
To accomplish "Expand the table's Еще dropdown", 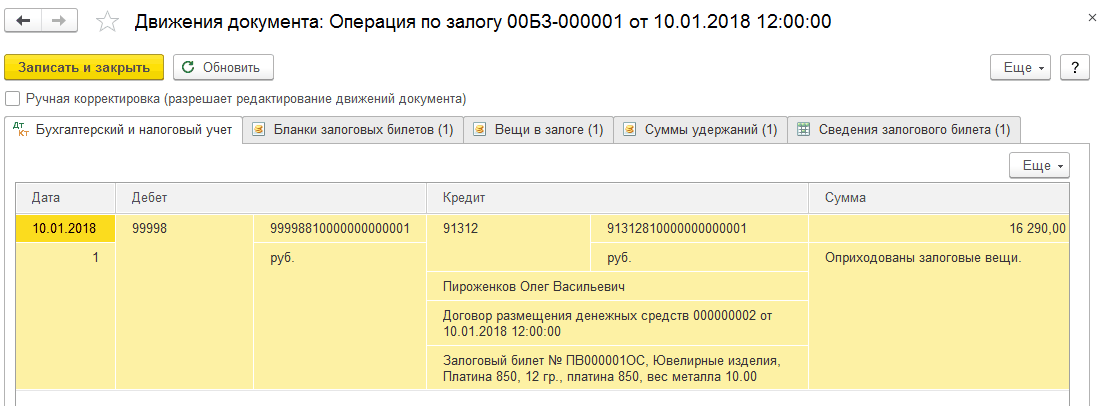I will 1039,166.
